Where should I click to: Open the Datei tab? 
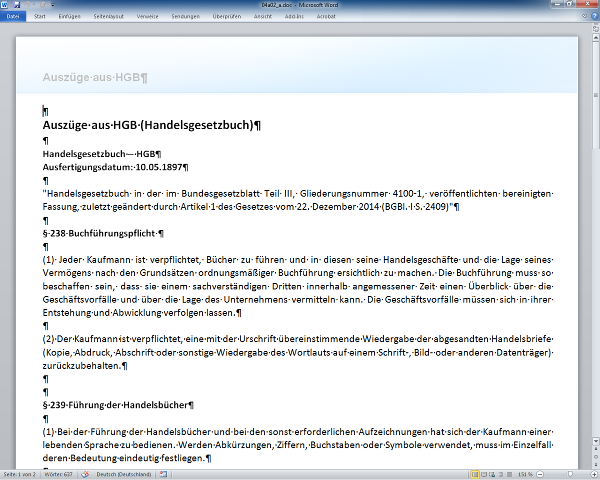[x=13, y=17]
